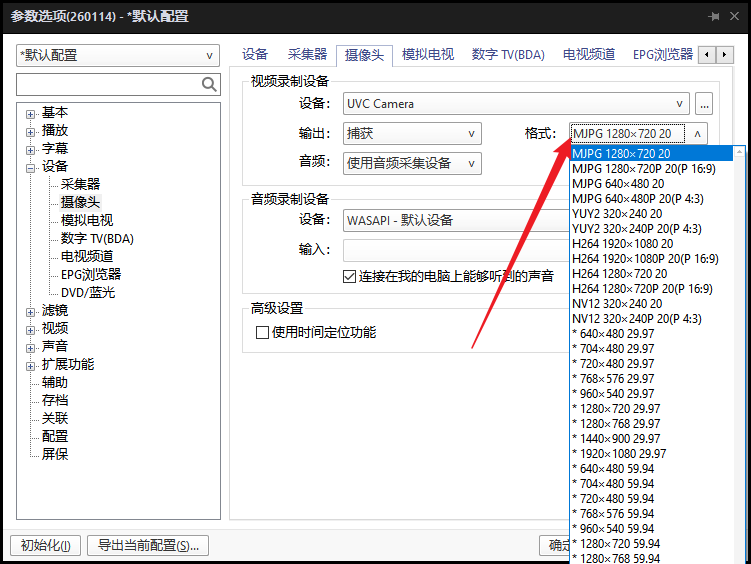Screen dimensions: 751x564
Task: Switch to the 采集器 tab
Action: point(307,55)
